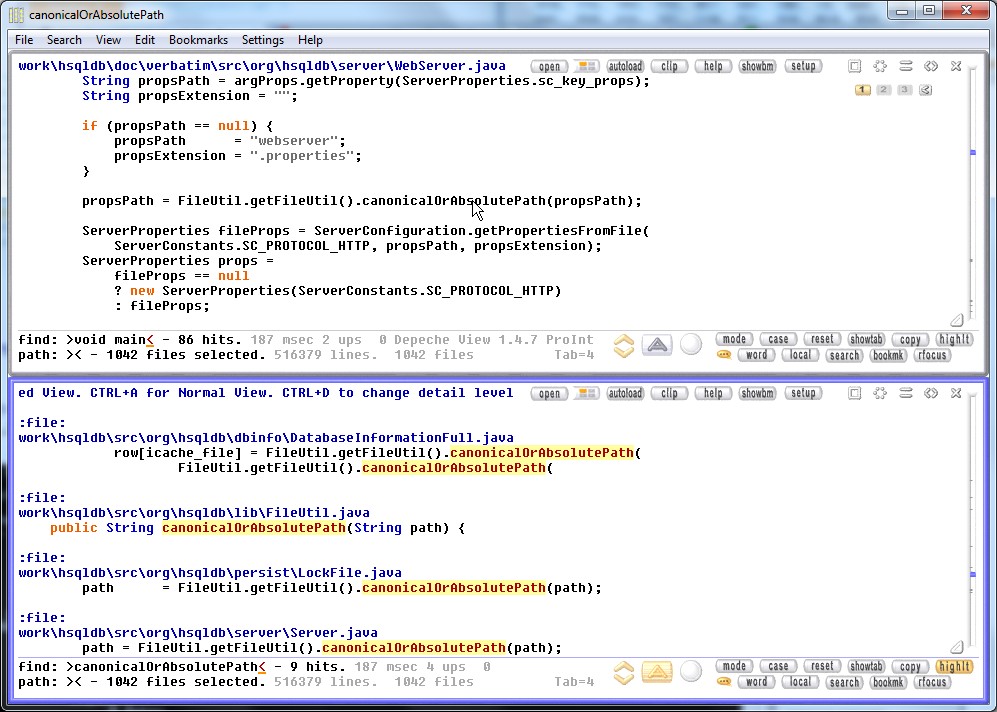Screen dimensions: 997x712
Task: Click the orange speech bubble icon in lower pane
Action: [722, 683]
